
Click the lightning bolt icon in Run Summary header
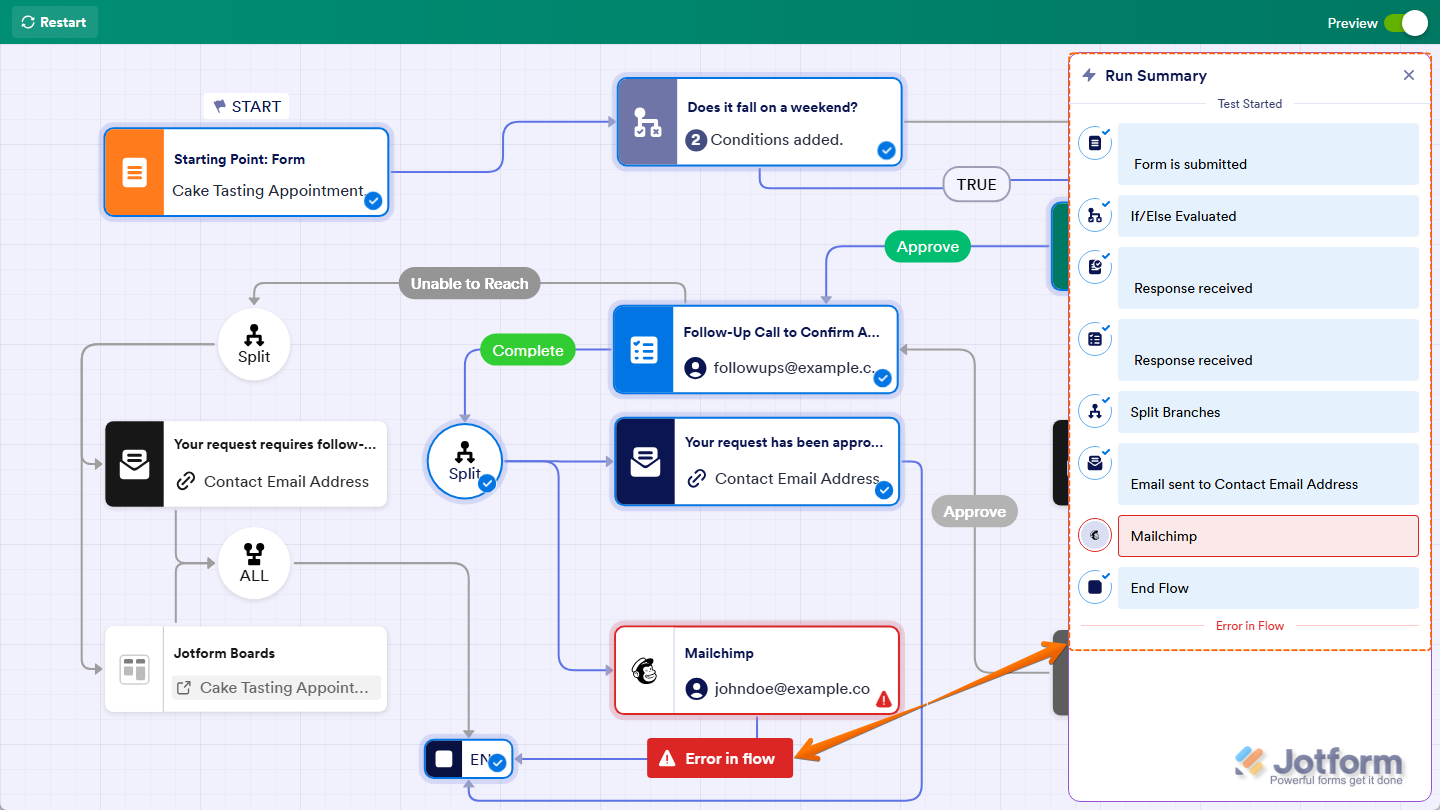pos(1087,75)
